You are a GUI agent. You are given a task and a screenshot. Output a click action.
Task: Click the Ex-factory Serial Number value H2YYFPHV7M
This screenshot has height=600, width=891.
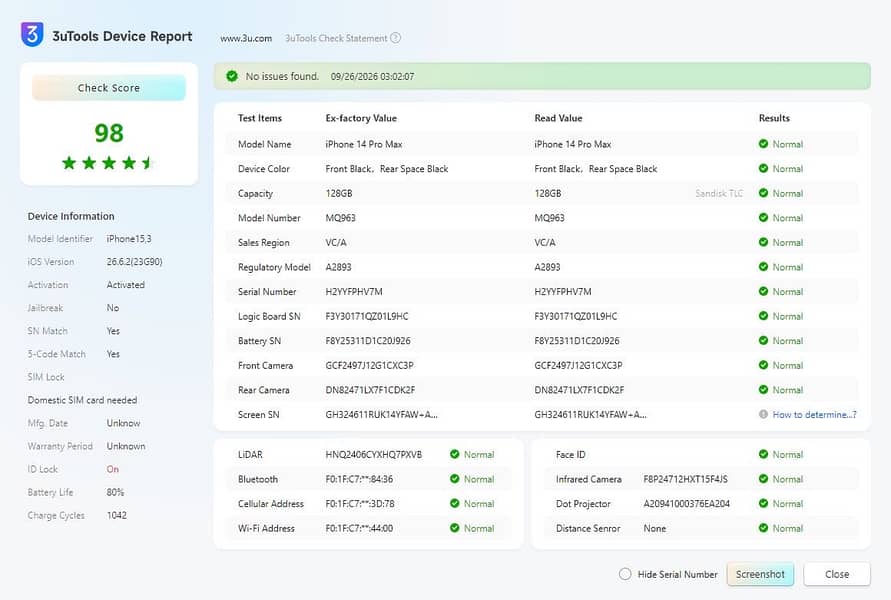(x=354, y=292)
